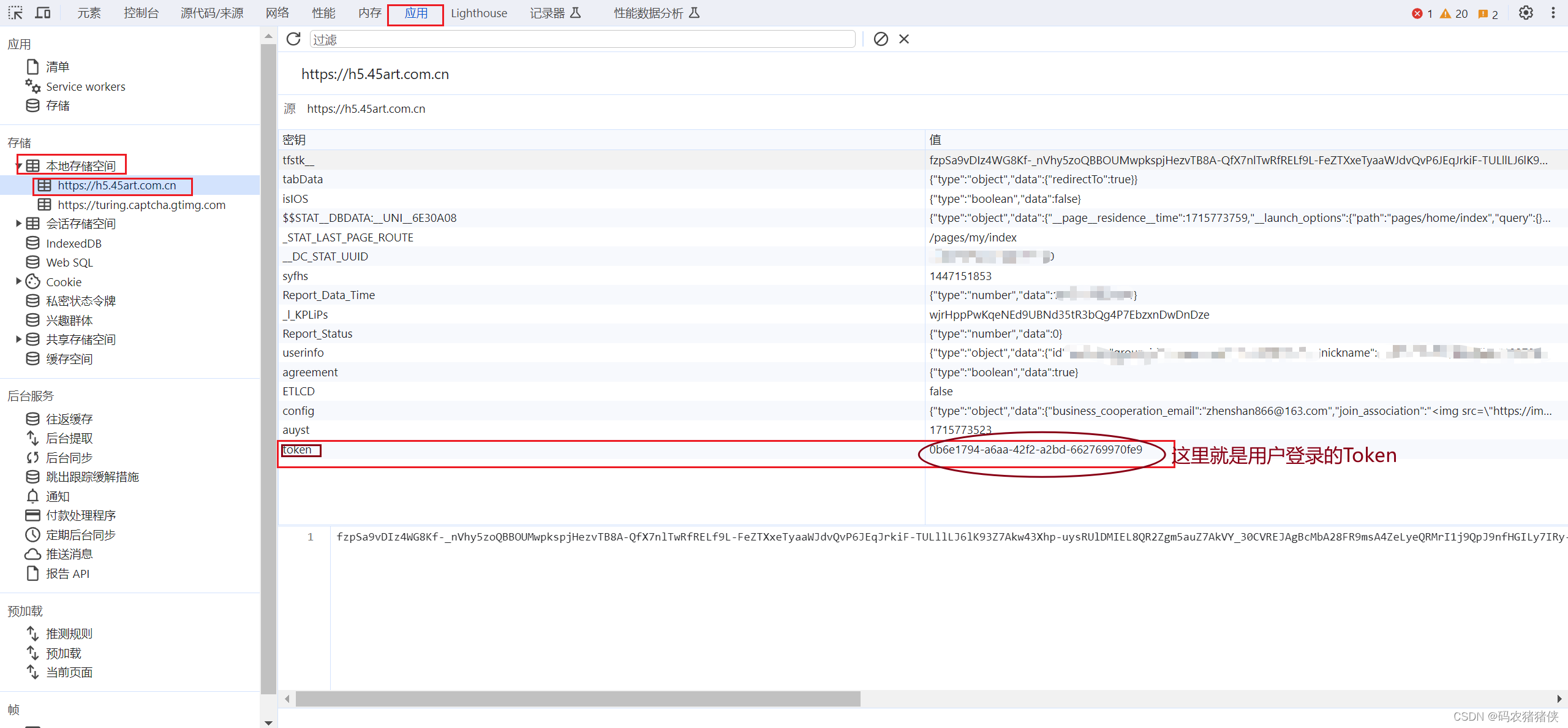The image size is (1568, 728).
Task: Click the 过滤 filter input field
Action: [x=582, y=40]
